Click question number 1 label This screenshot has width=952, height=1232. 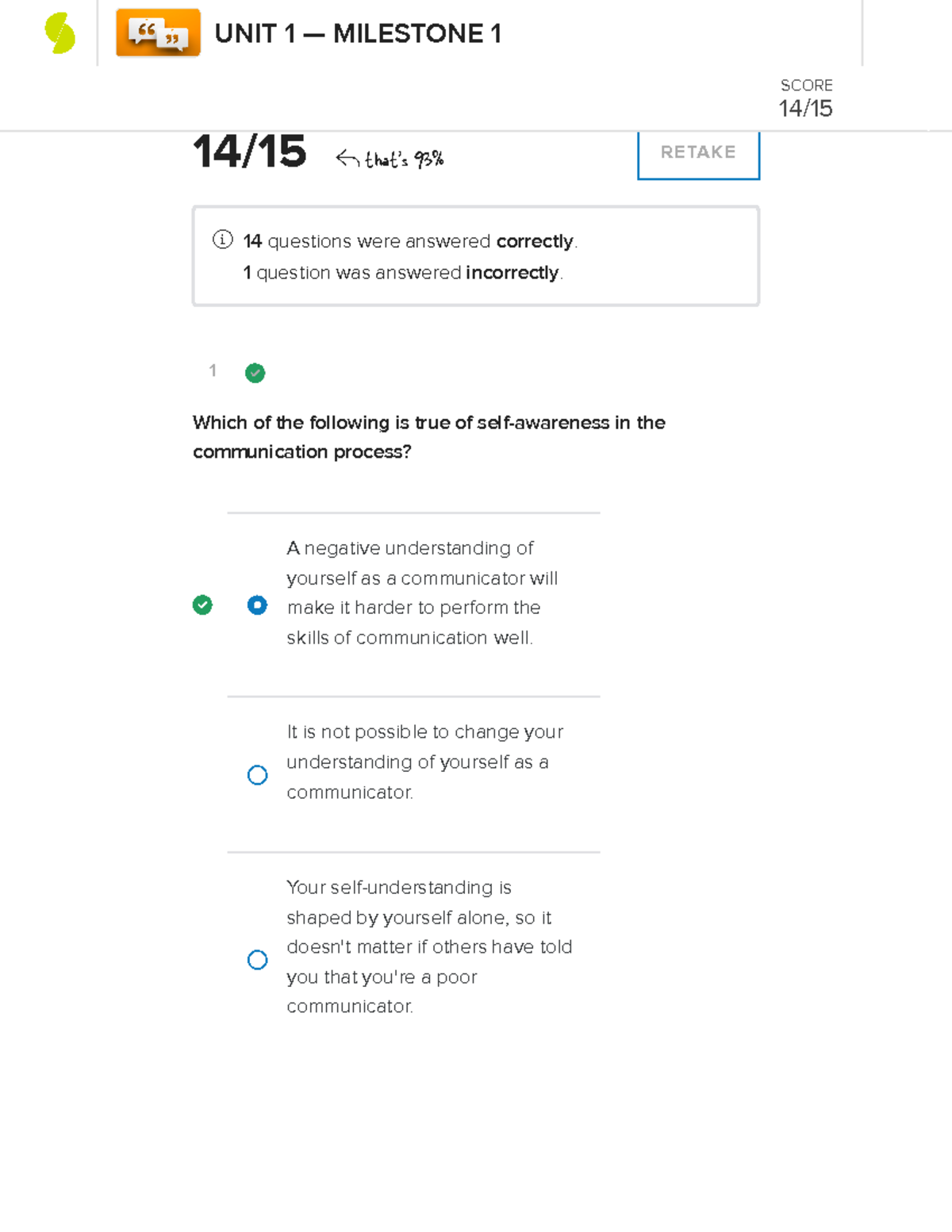pyautogui.click(x=213, y=370)
